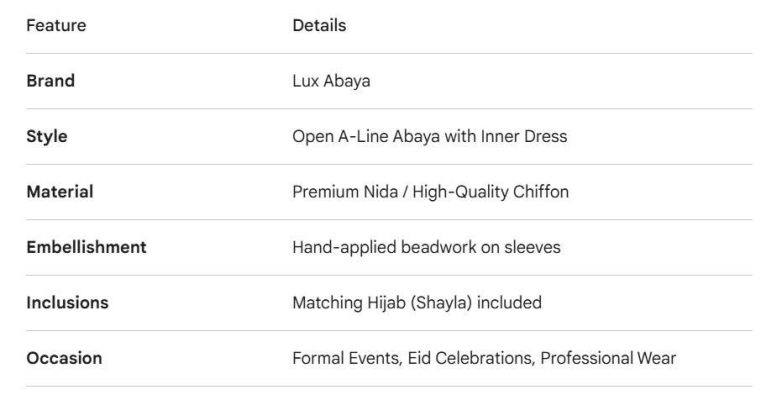Select the Occasion row label

point(64,358)
